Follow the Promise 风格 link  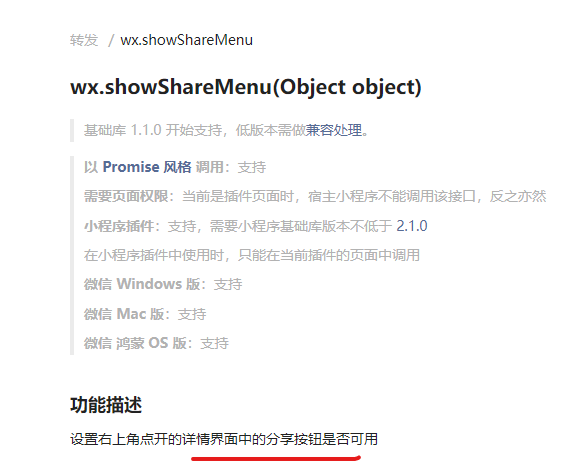click(x=147, y=167)
